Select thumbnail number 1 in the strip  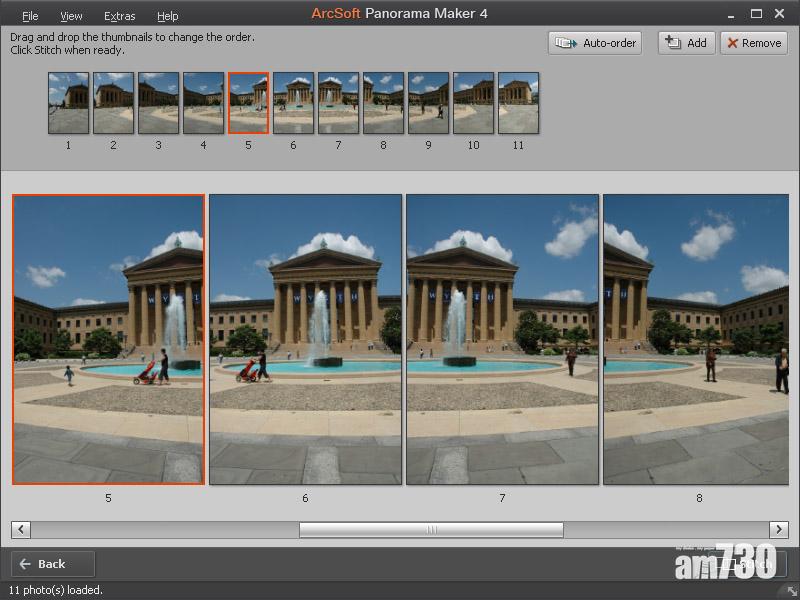click(x=68, y=103)
